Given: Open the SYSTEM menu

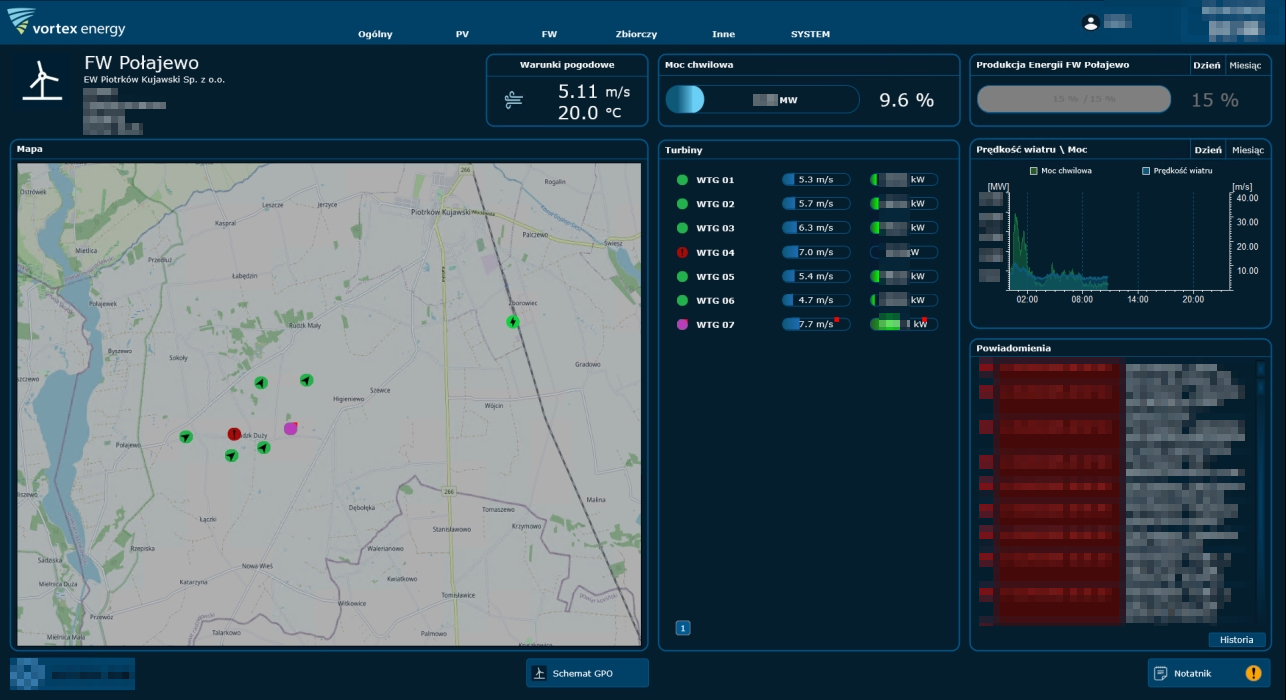Looking at the screenshot, I should click(x=810, y=34).
